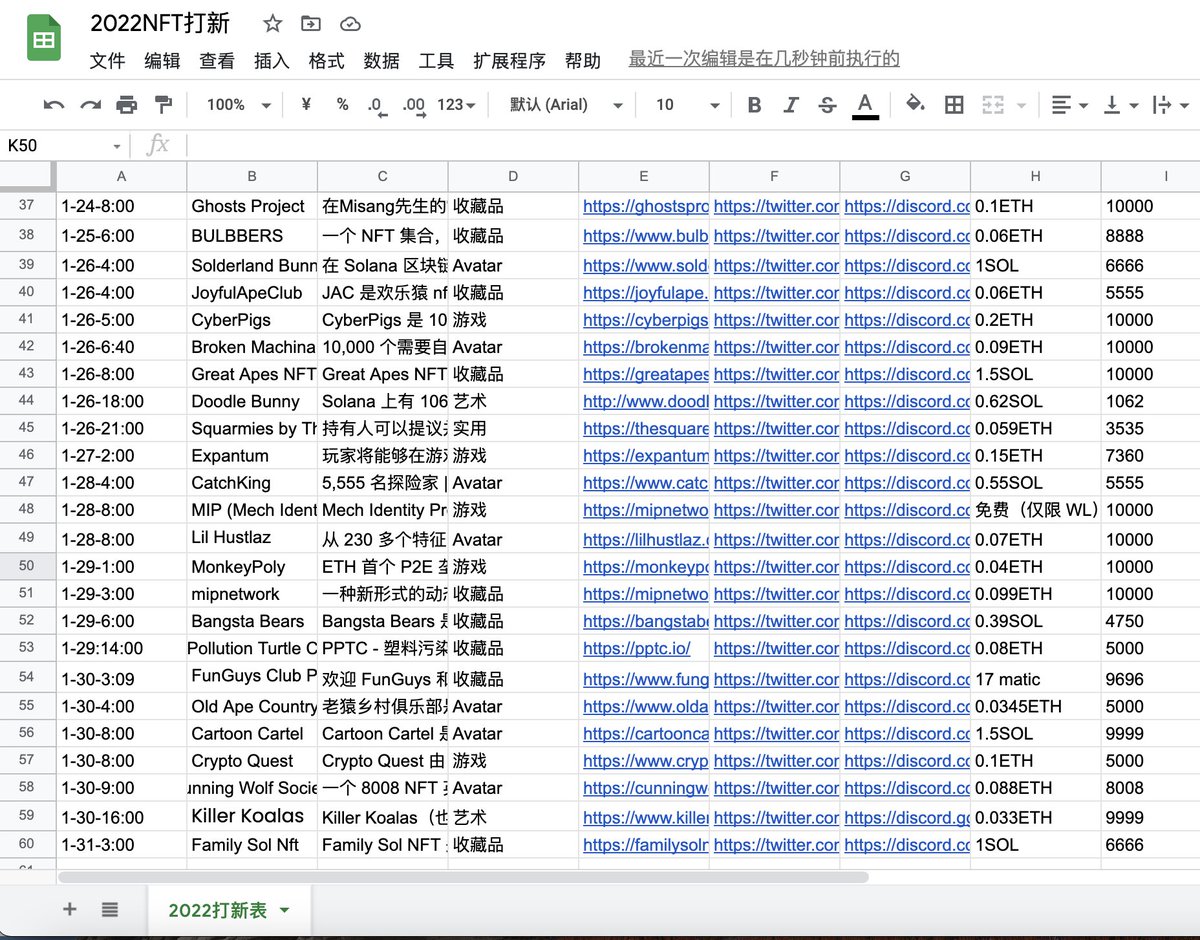
Task: Format as currency with ¥ icon
Action: [306, 104]
